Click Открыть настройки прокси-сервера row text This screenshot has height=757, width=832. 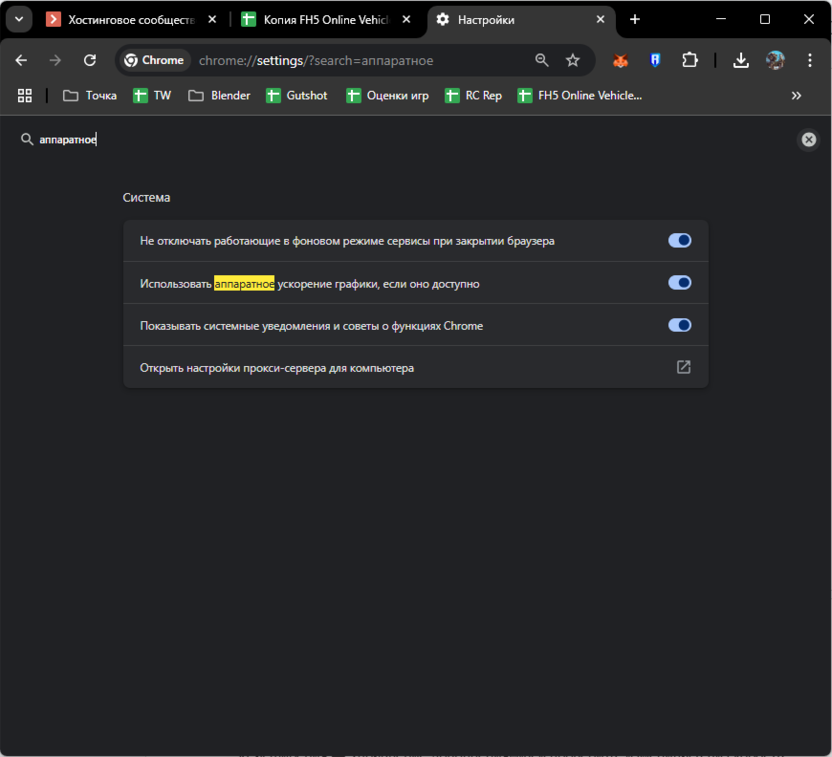click(x=277, y=368)
